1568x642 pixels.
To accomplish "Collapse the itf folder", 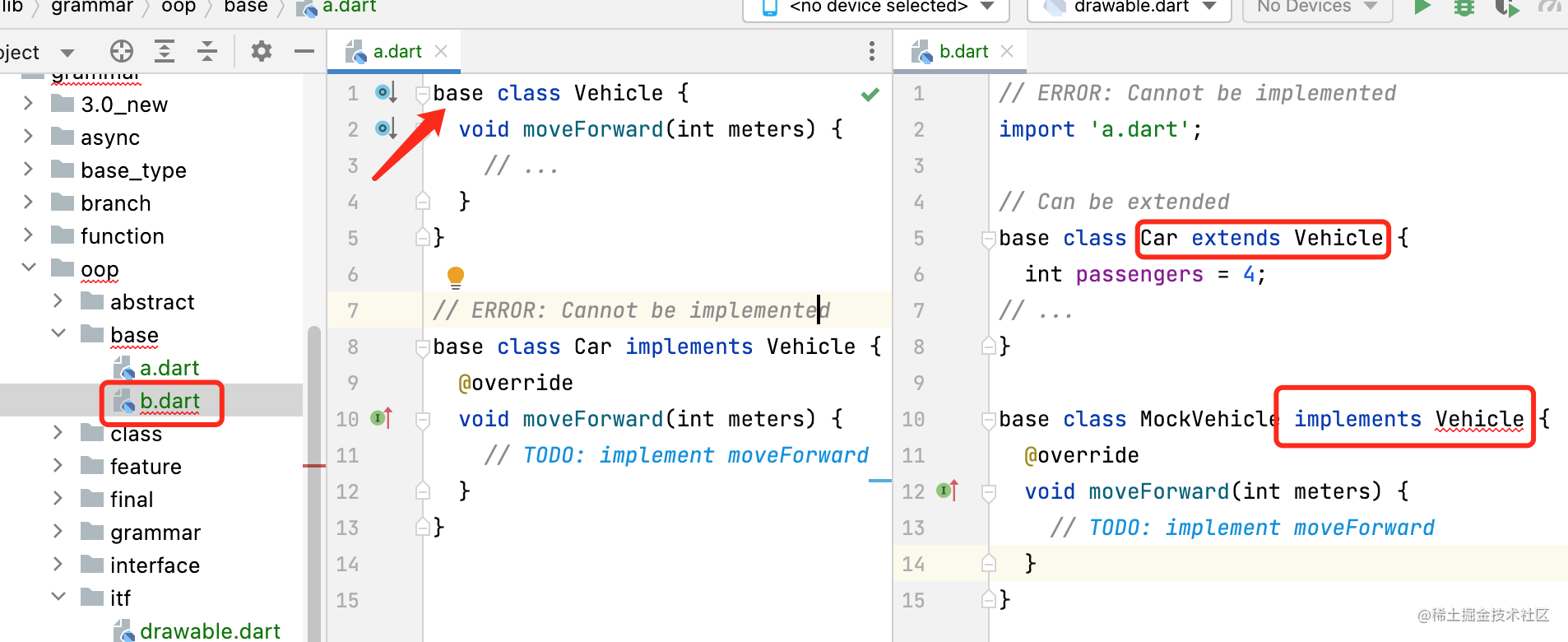I will (58, 598).
